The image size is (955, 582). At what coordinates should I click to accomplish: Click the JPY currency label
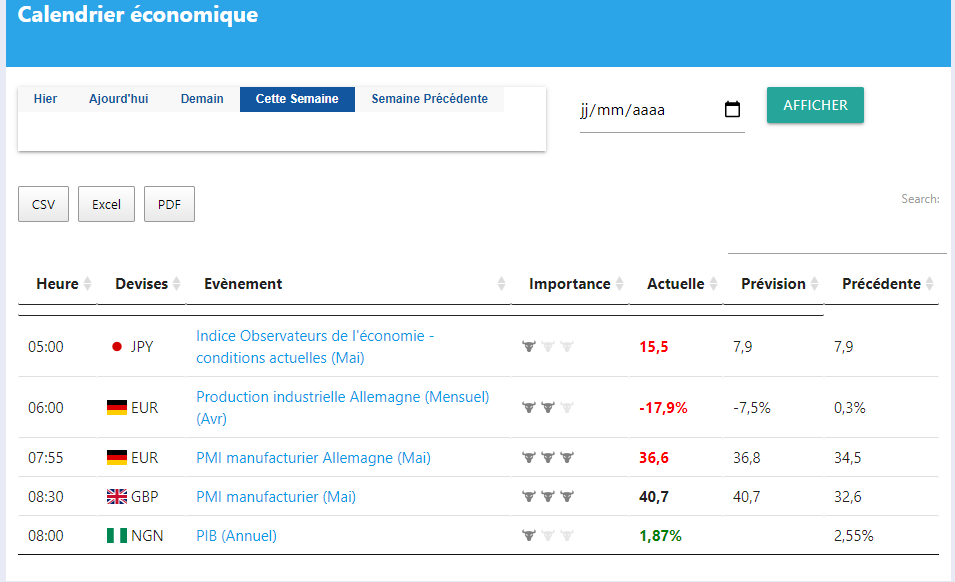click(142, 346)
